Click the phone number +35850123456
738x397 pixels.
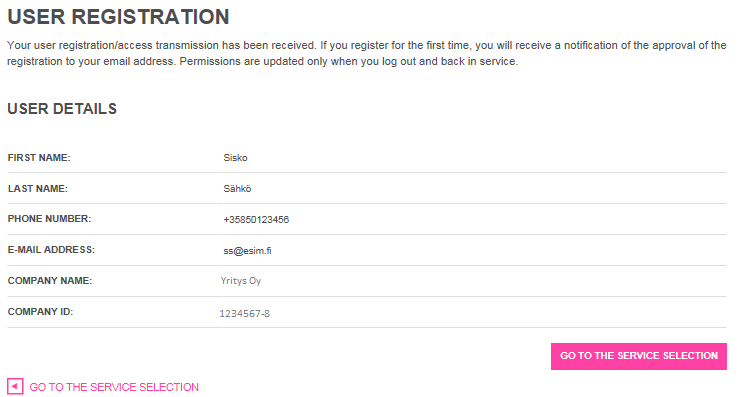tap(256, 220)
